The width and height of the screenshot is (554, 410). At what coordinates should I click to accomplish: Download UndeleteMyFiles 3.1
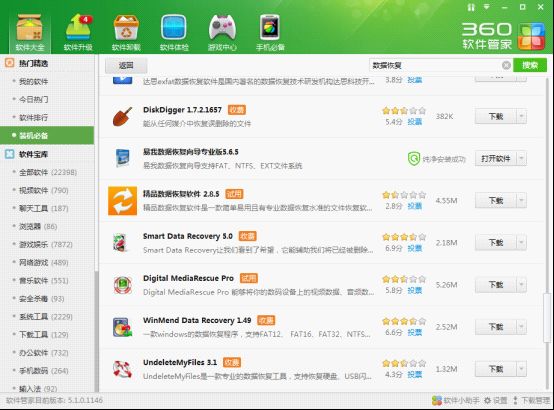point(495,369)
